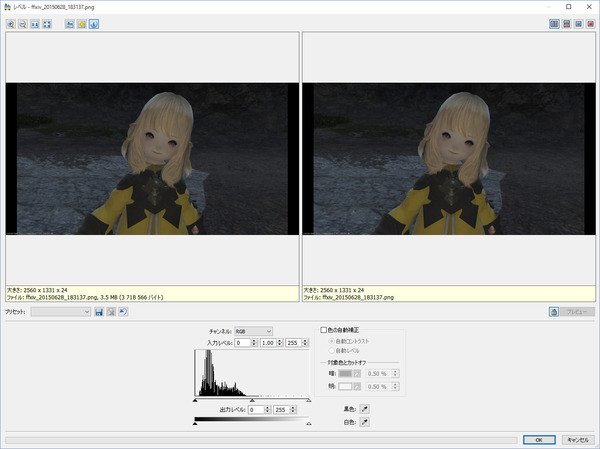Click the 暗 cutoff percentage field

pos(379,374)
